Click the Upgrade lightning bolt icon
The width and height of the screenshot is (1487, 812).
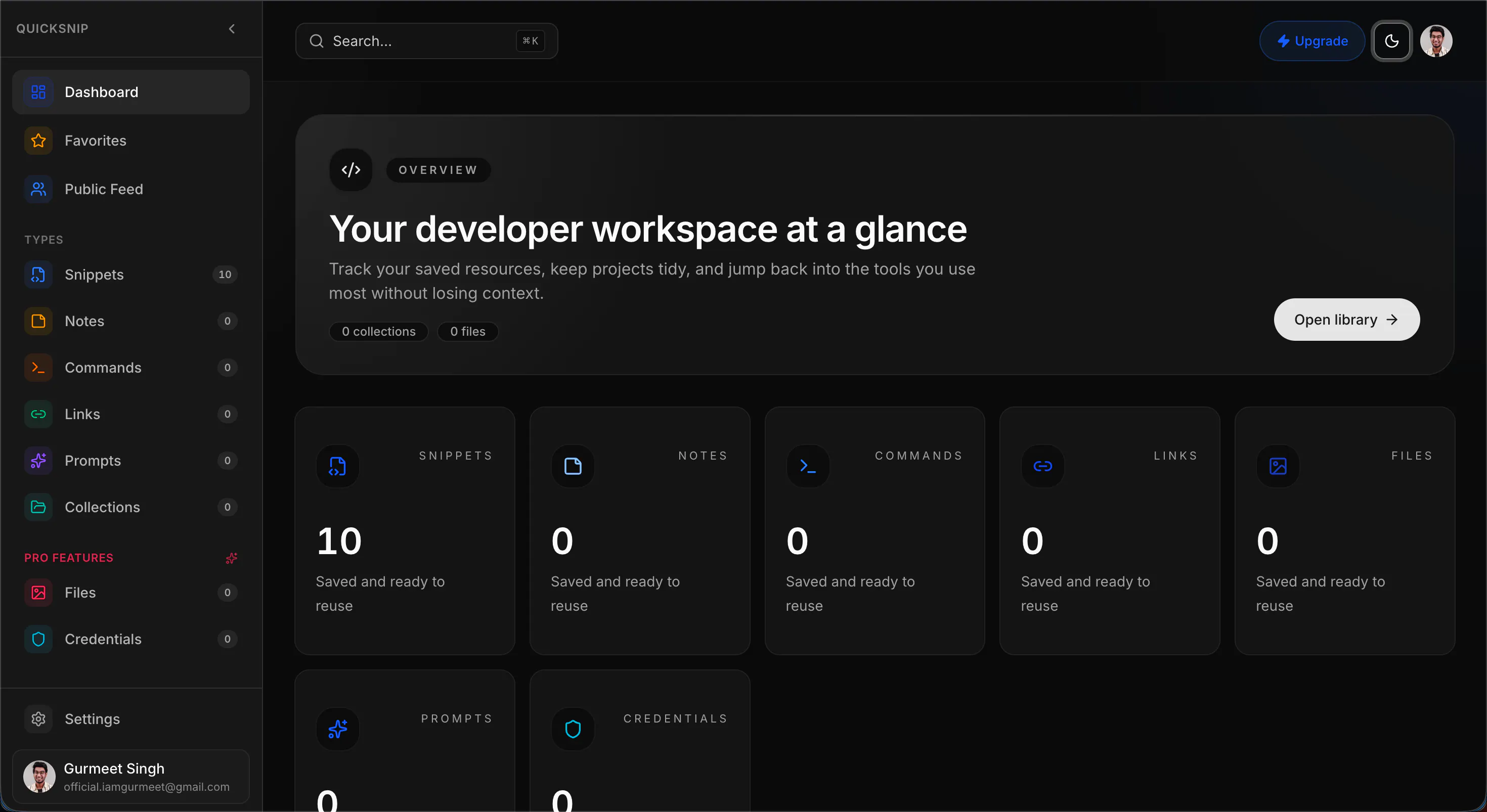pyautogui.click(x=1283, y=41)
